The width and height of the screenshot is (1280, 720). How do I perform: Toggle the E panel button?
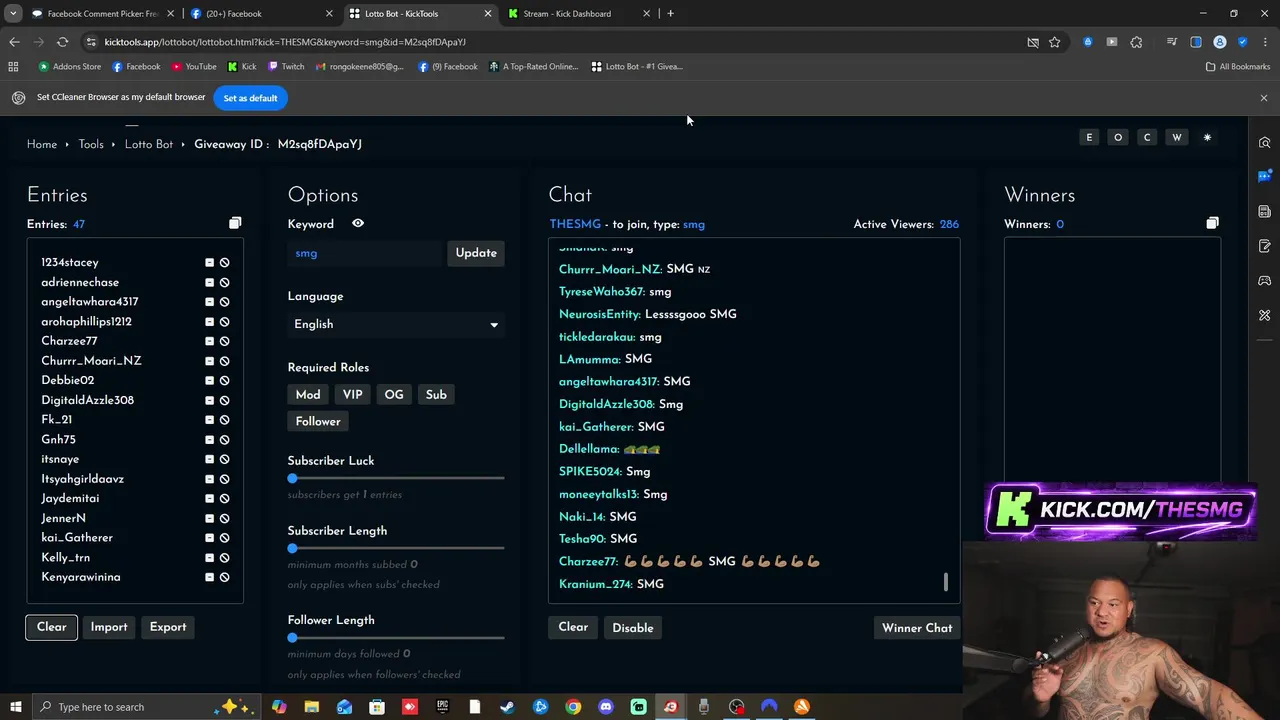click(1089, 137)
